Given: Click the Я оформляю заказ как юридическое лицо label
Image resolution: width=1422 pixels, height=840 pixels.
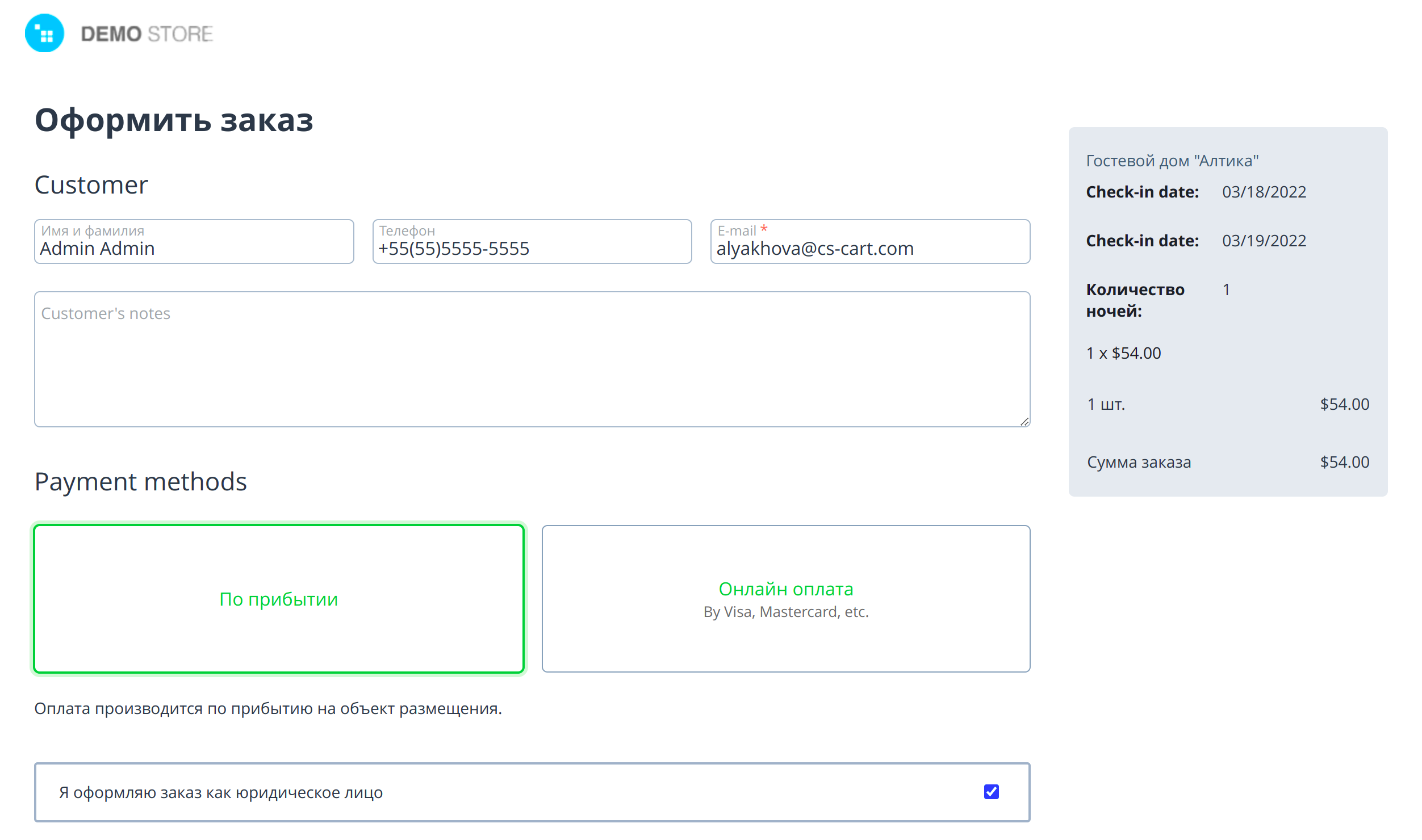Looking at the screenshot, I should (x=221, y=792).
